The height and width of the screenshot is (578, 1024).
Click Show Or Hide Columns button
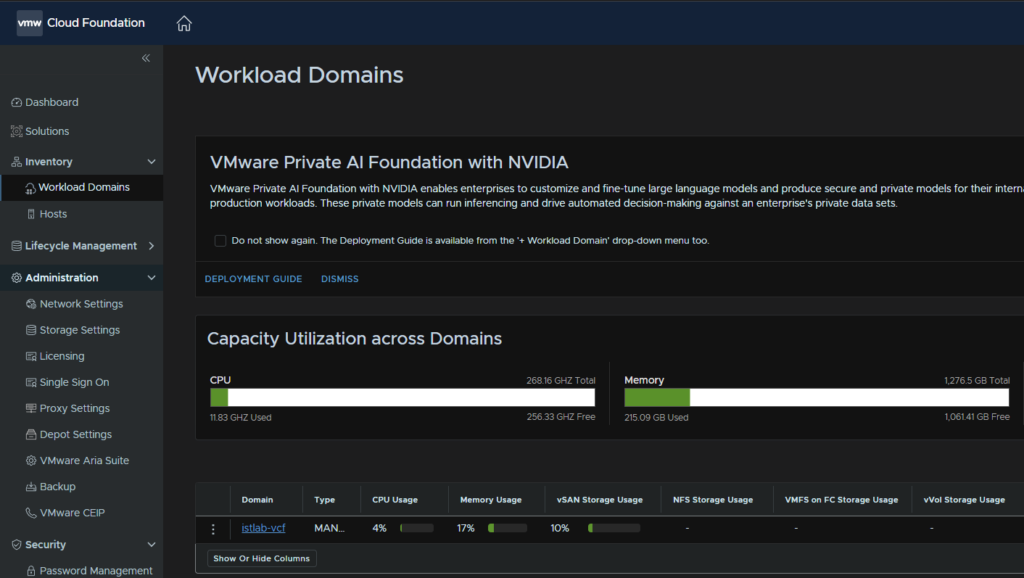click(x=262, y=558)
